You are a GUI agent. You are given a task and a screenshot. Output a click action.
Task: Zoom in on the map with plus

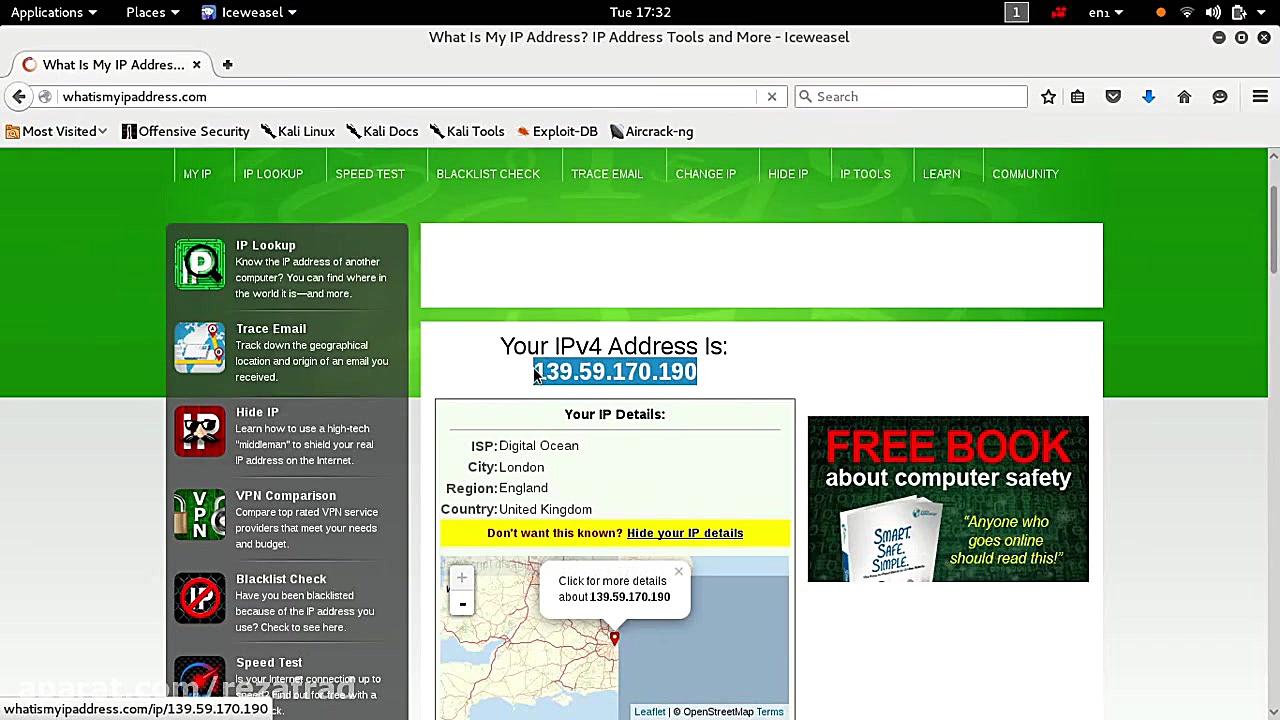[462, 578]
